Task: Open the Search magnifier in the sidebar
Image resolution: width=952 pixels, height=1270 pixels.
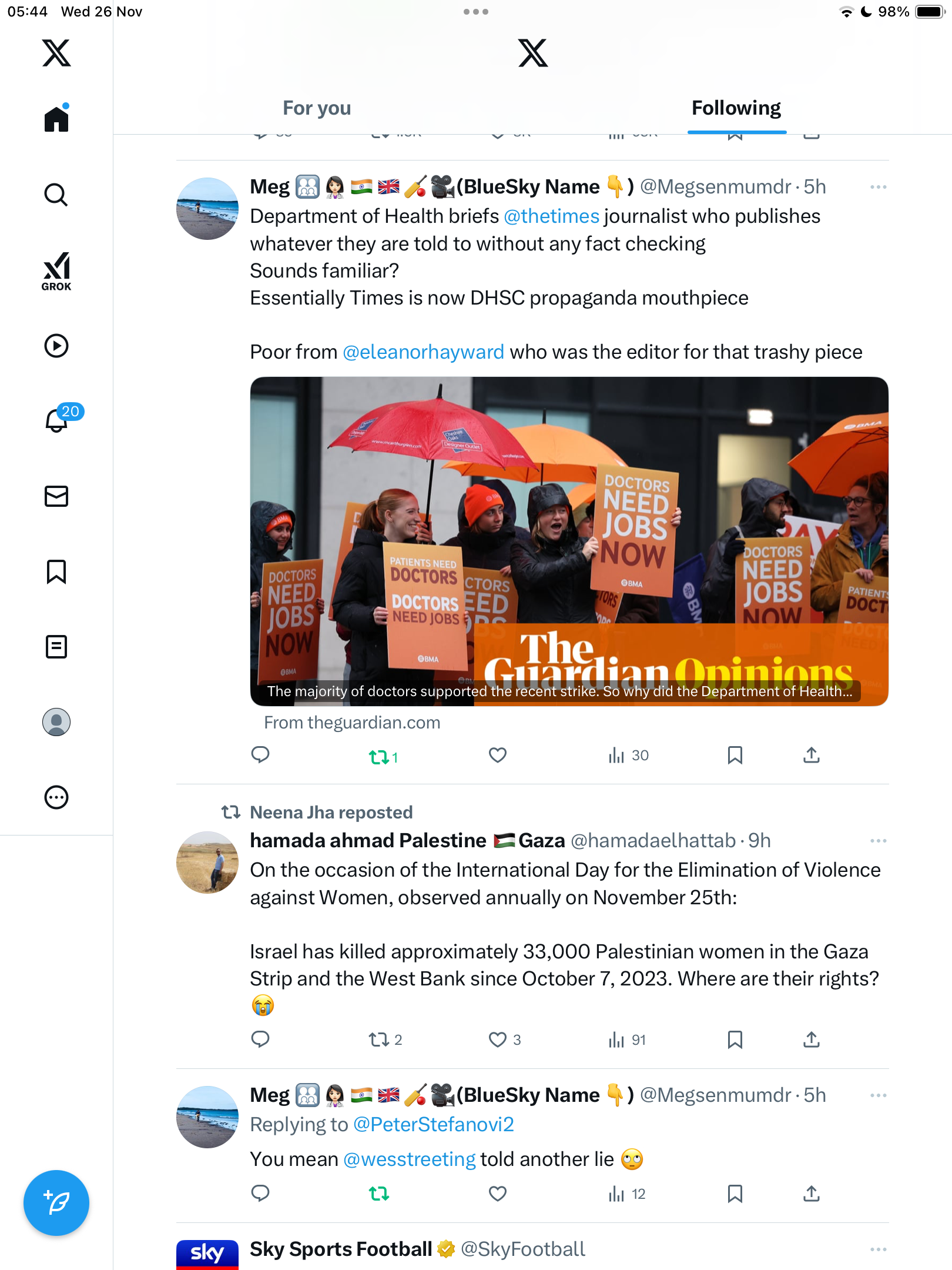Action: click(56, 195)
